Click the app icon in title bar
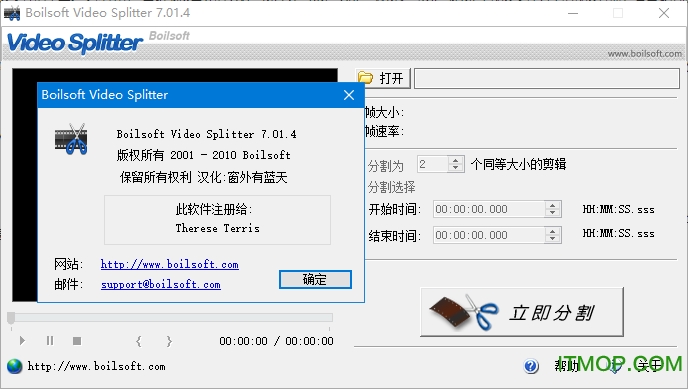 click(x=12, y=13)
